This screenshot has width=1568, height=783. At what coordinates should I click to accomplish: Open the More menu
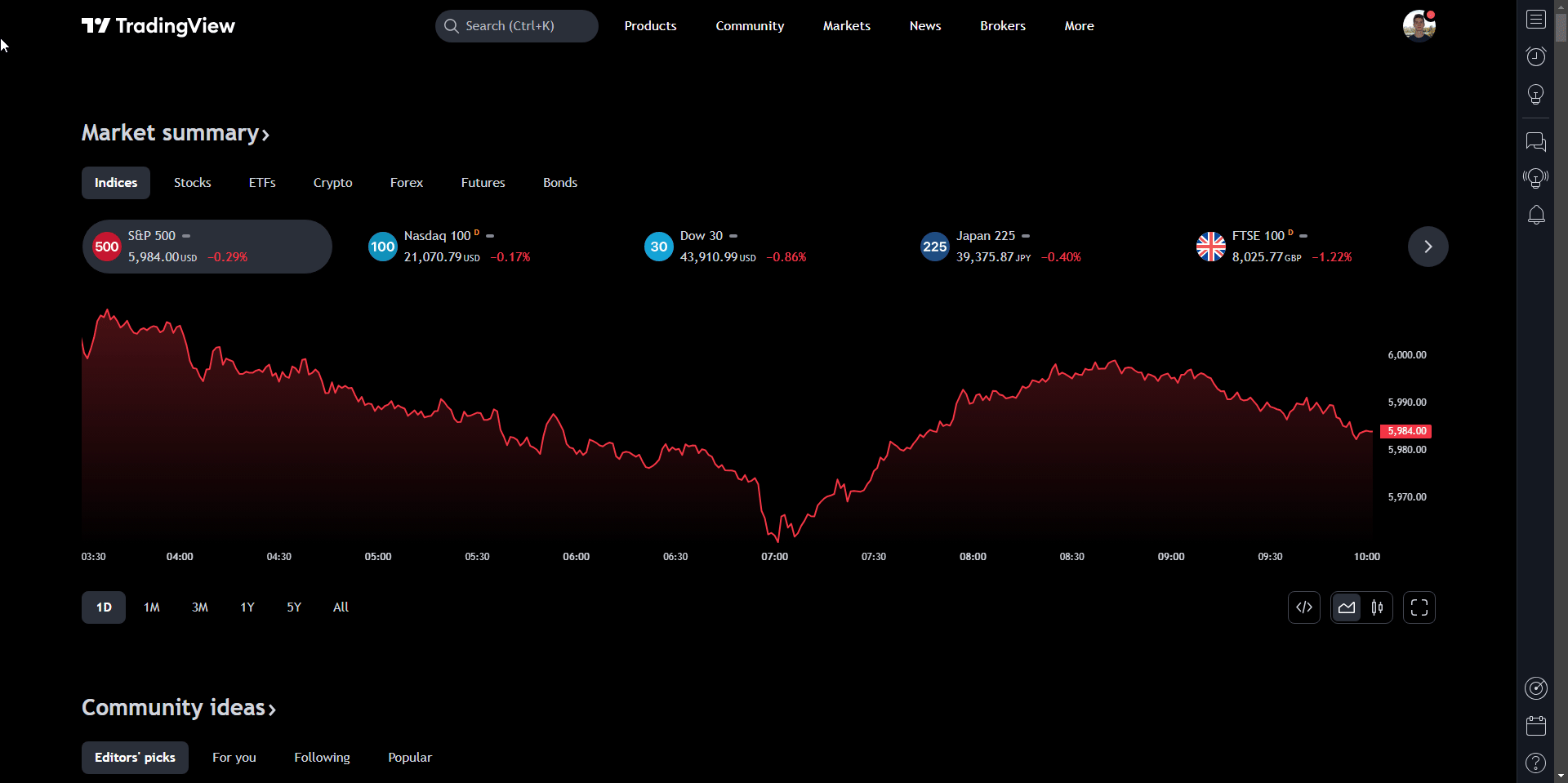coord(1080,26)
